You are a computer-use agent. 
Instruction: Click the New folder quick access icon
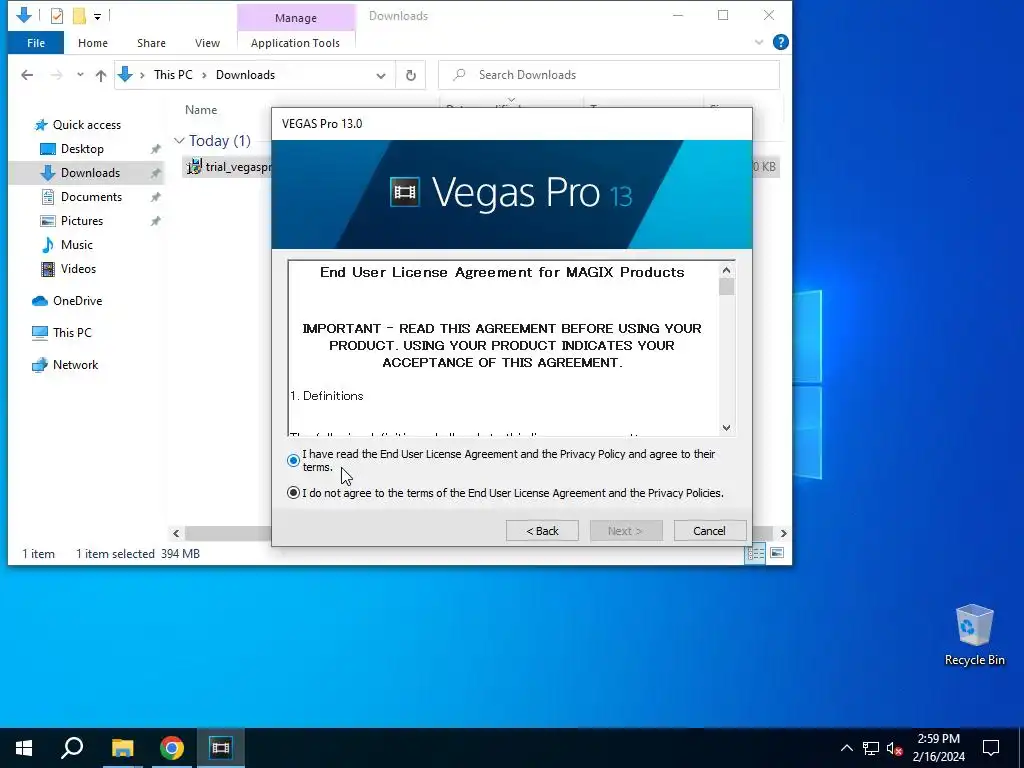coord(79,15)
